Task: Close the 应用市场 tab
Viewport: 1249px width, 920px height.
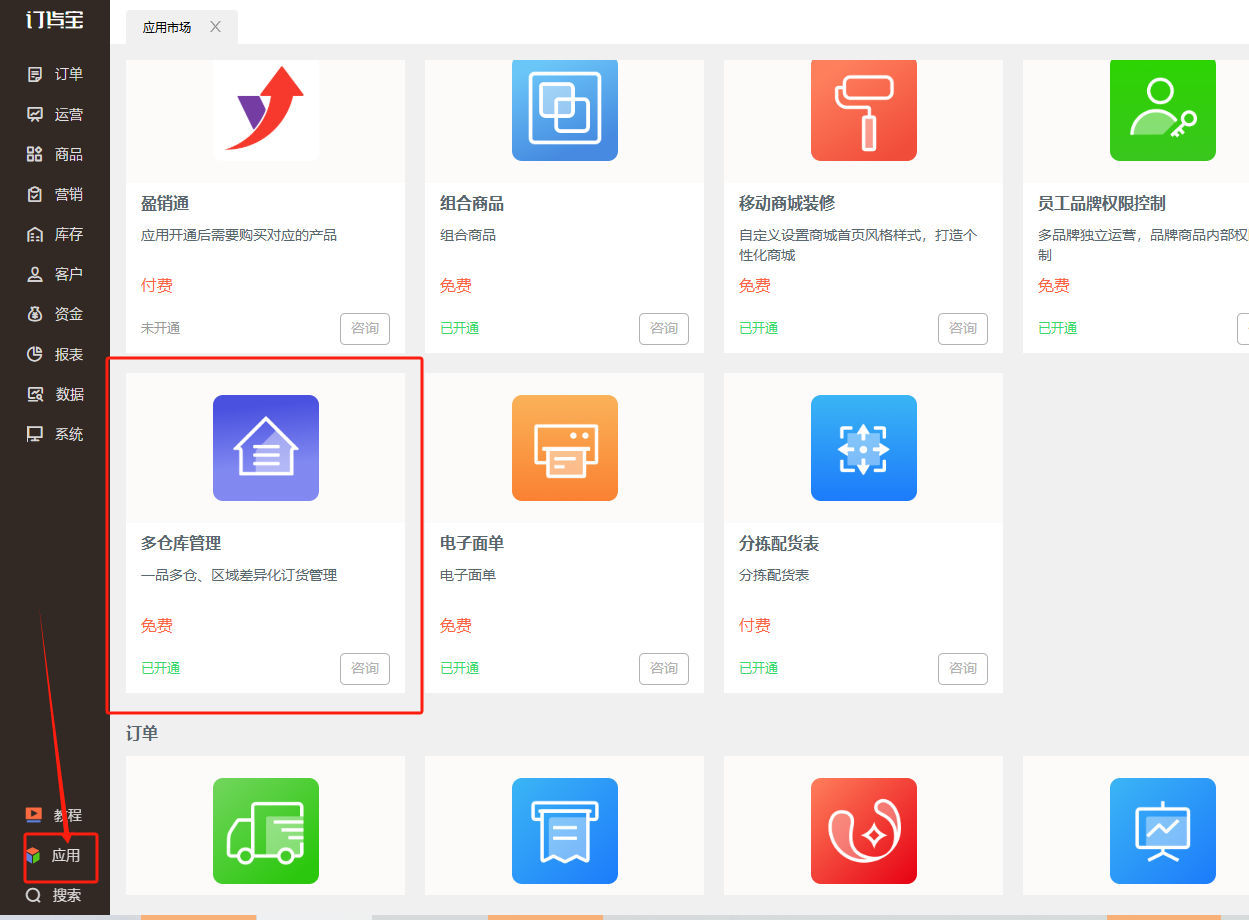Action: pyautogui.click(x=215, y=27)
